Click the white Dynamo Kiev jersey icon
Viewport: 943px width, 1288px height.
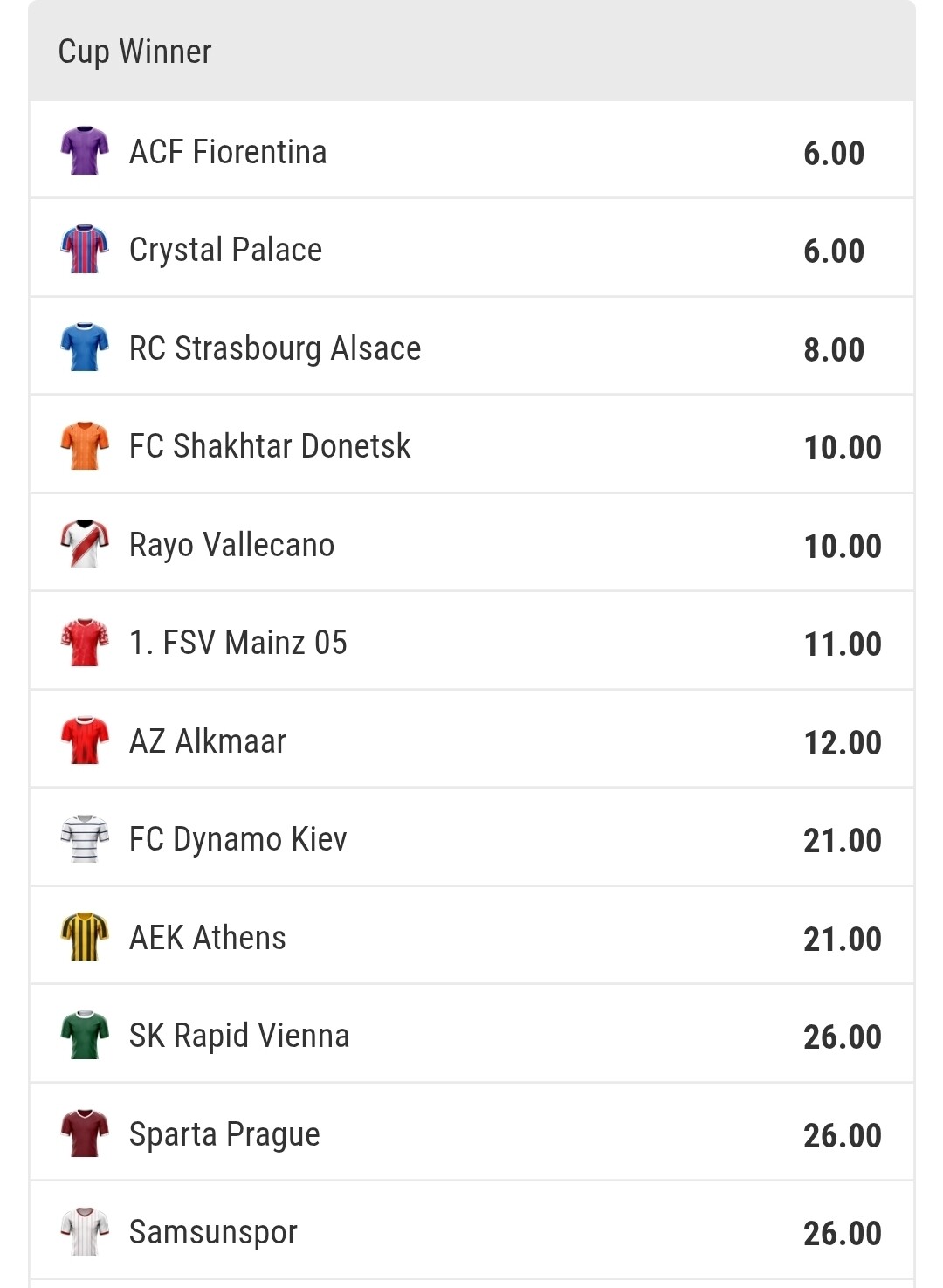pyautogui.click(x=85, y=839)
